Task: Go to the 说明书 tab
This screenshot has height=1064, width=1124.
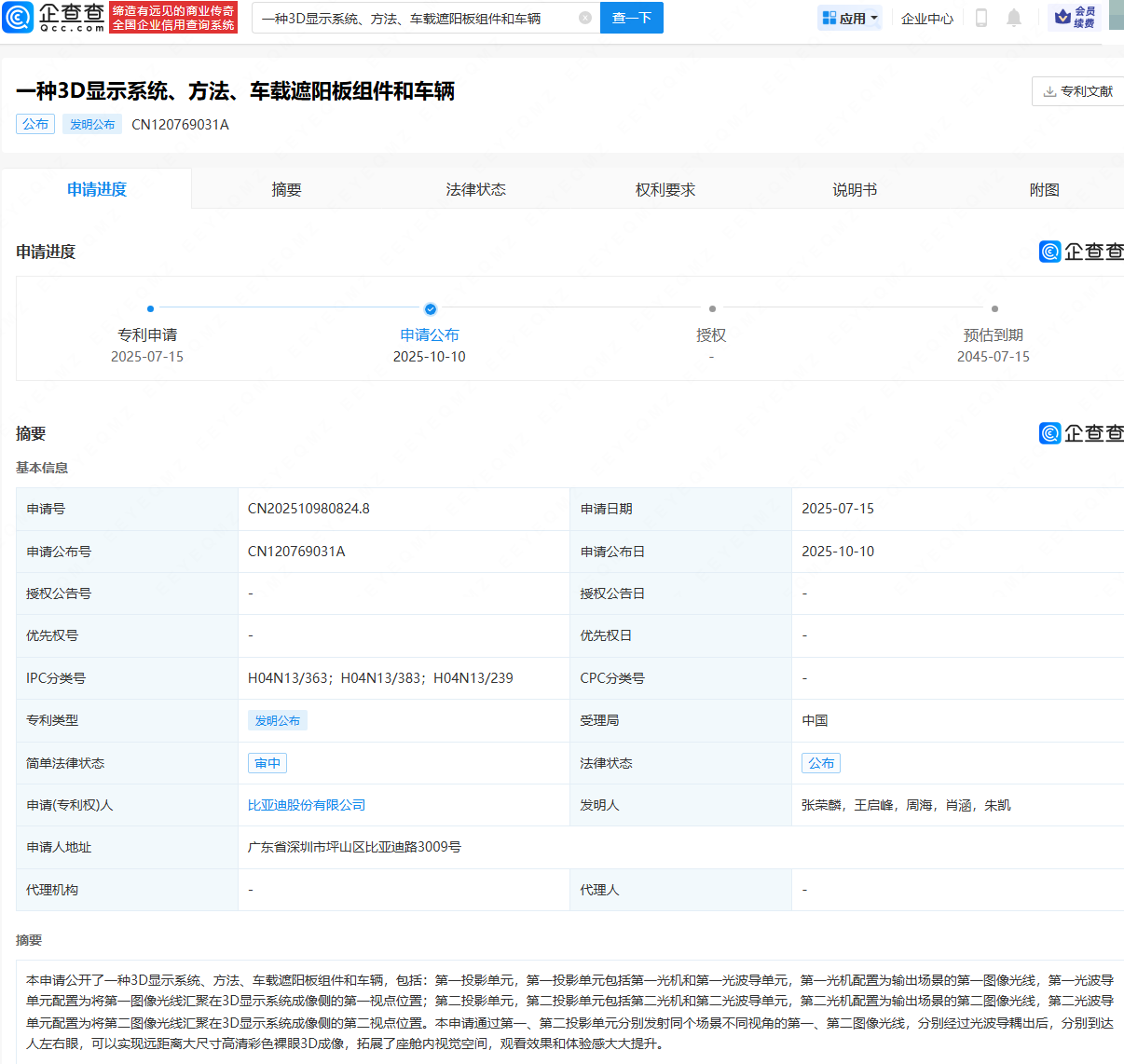Action: (854, 189)
